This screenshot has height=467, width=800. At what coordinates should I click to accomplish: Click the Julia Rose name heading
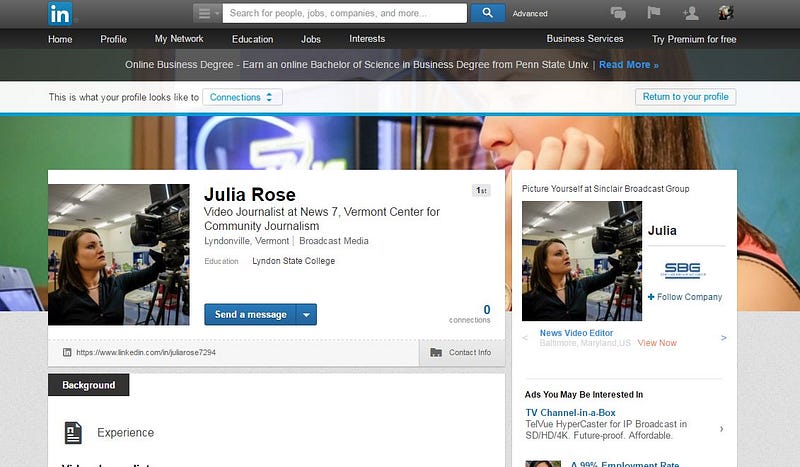[249, 194]
